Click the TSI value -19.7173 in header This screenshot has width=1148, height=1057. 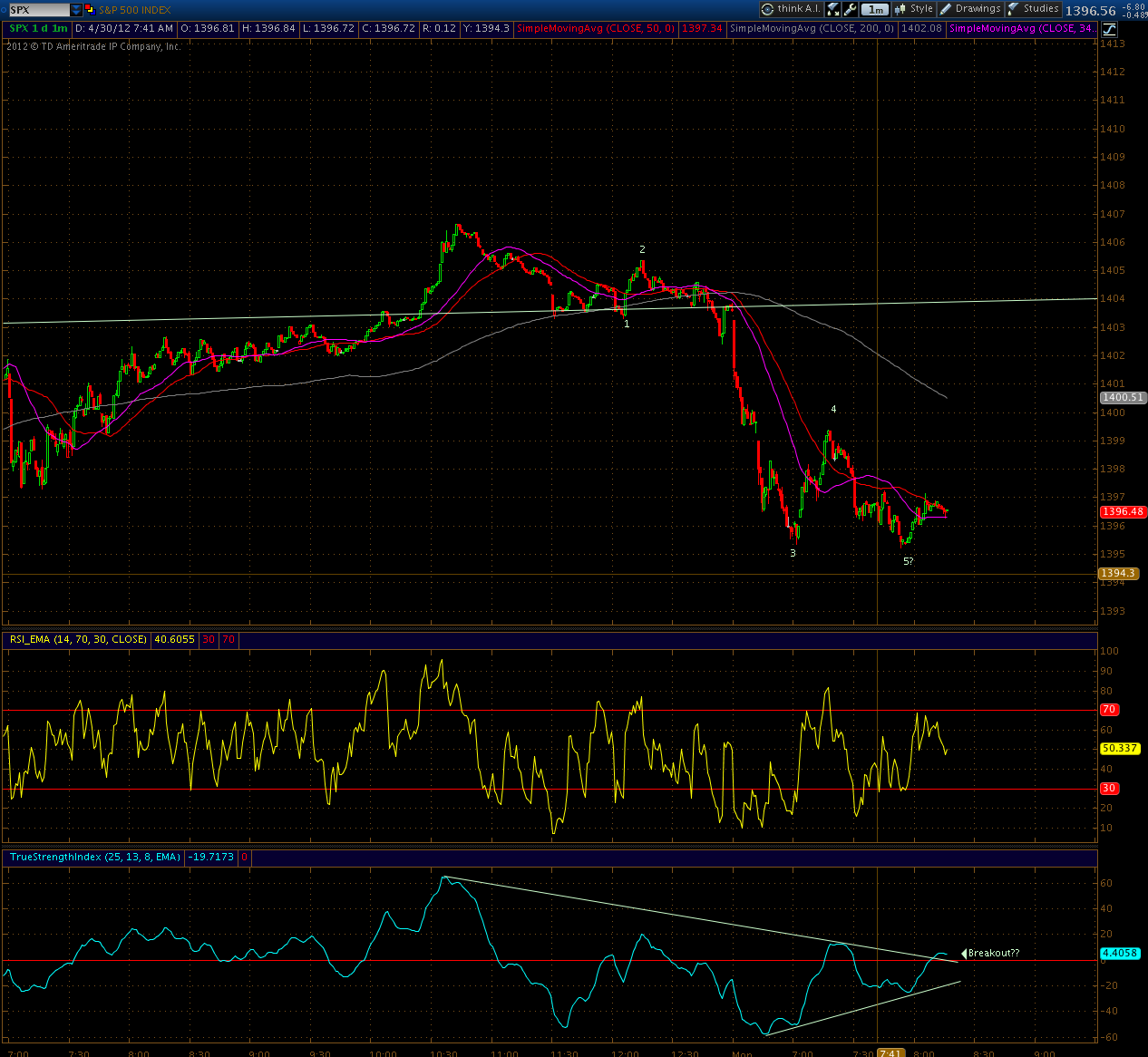click(x=210, y=857)
